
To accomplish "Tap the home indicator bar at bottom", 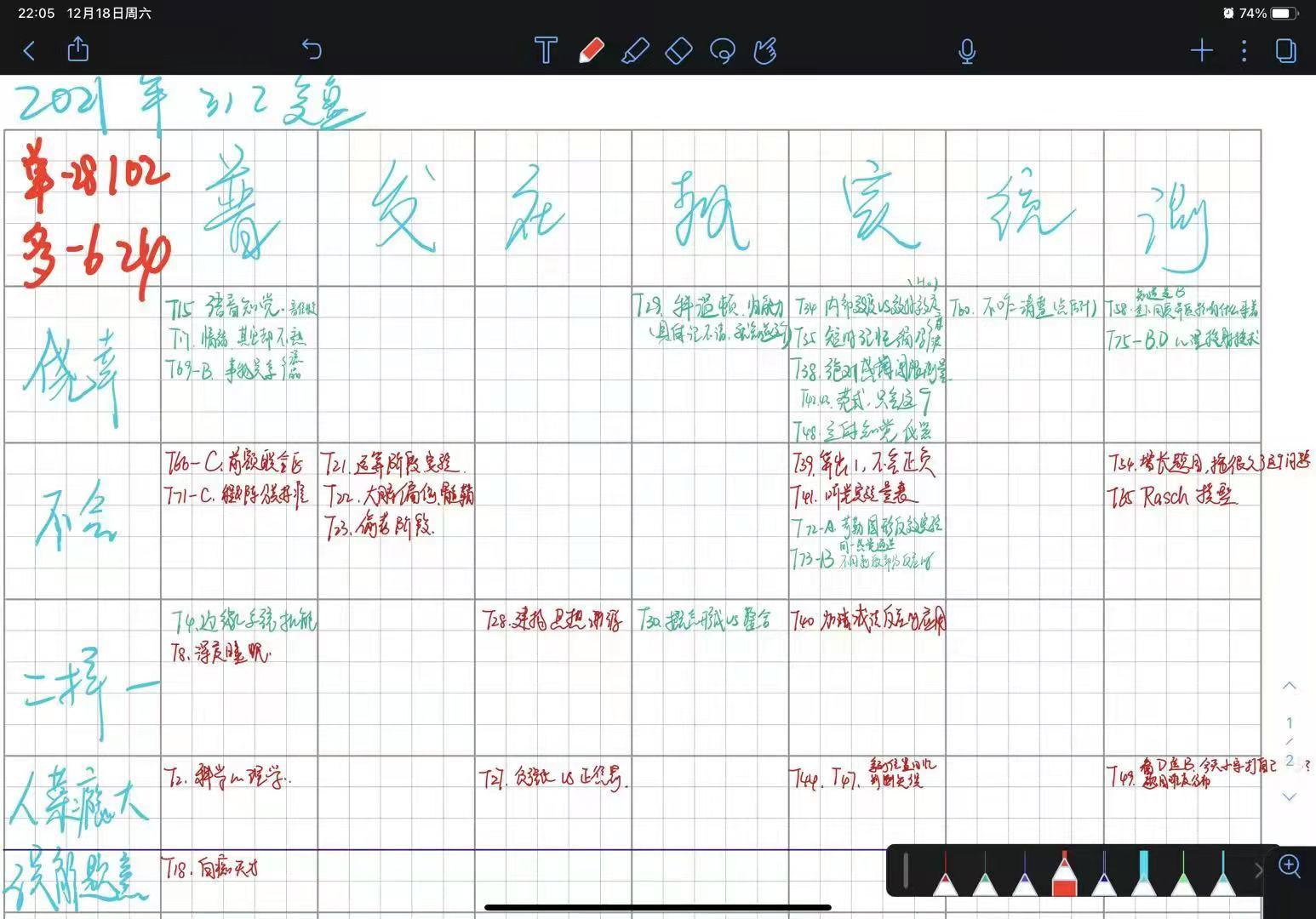I will 658,908.
